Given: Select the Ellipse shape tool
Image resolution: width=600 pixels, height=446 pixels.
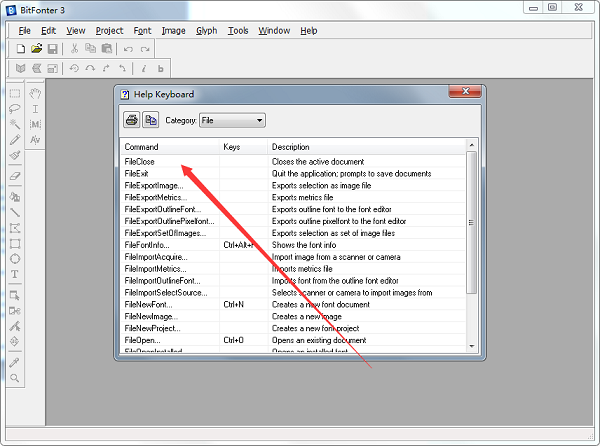Looking at the screenshot, I should click(x=15, y=259).
